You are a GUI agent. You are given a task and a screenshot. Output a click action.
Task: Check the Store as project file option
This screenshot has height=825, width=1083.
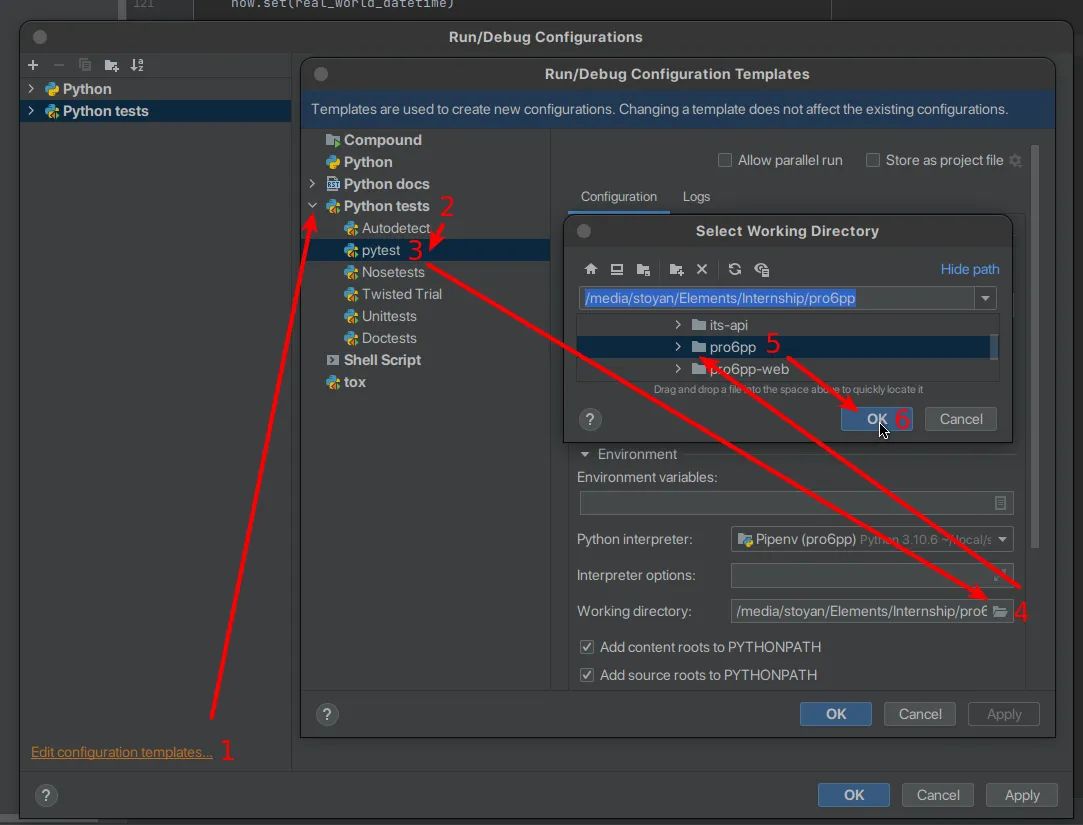[873, 160]
